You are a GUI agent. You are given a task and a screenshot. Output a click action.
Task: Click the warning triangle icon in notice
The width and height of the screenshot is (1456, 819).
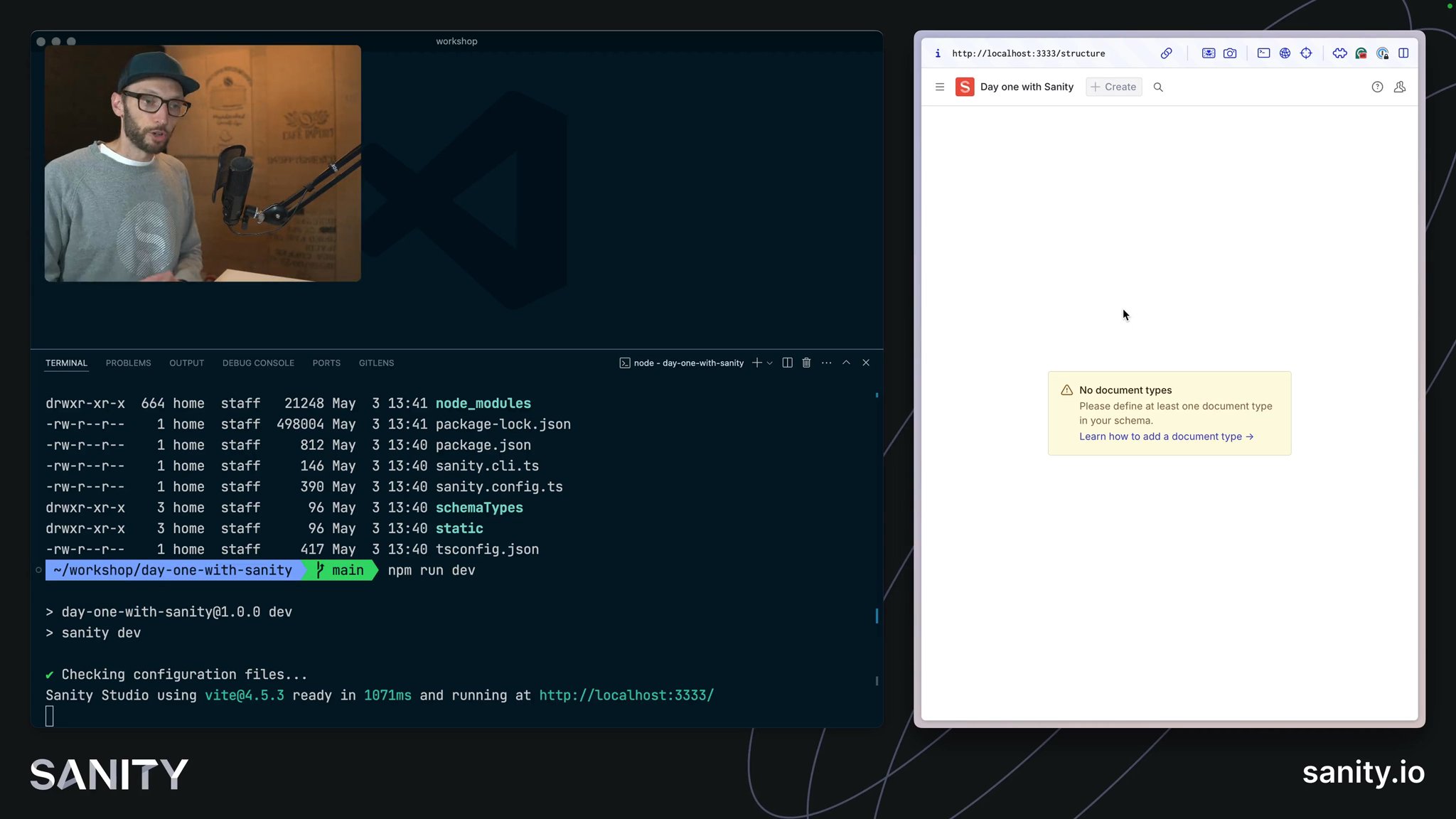pyautogui.click(x=1066, y=390)
